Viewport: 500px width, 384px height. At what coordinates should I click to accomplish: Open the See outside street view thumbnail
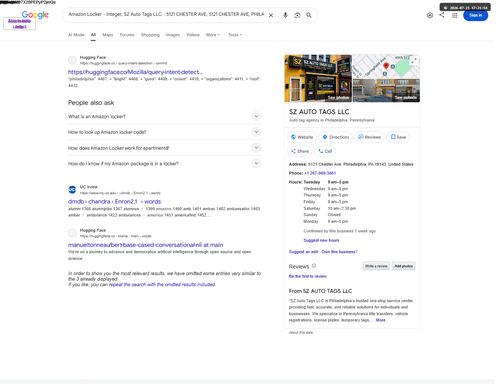[386, 90]
